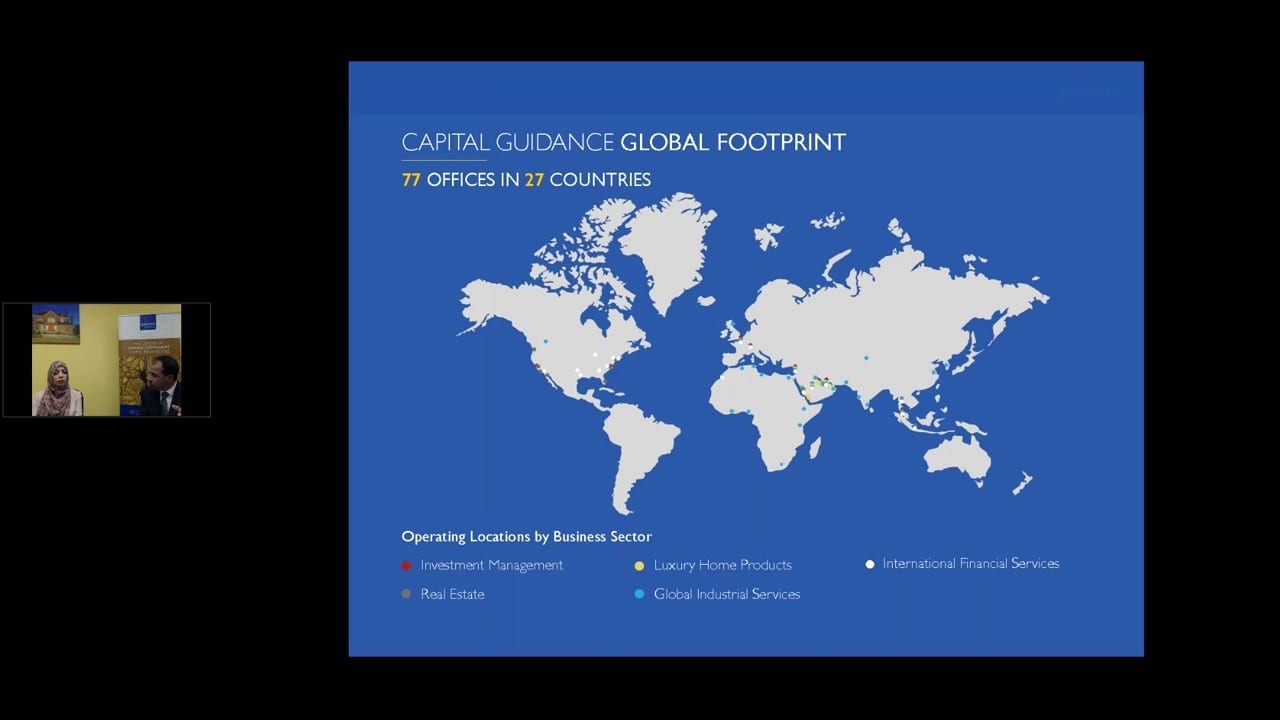Select the International Financial Services legend label
This screenshot has width=1280, height=720.
[970, 564]
